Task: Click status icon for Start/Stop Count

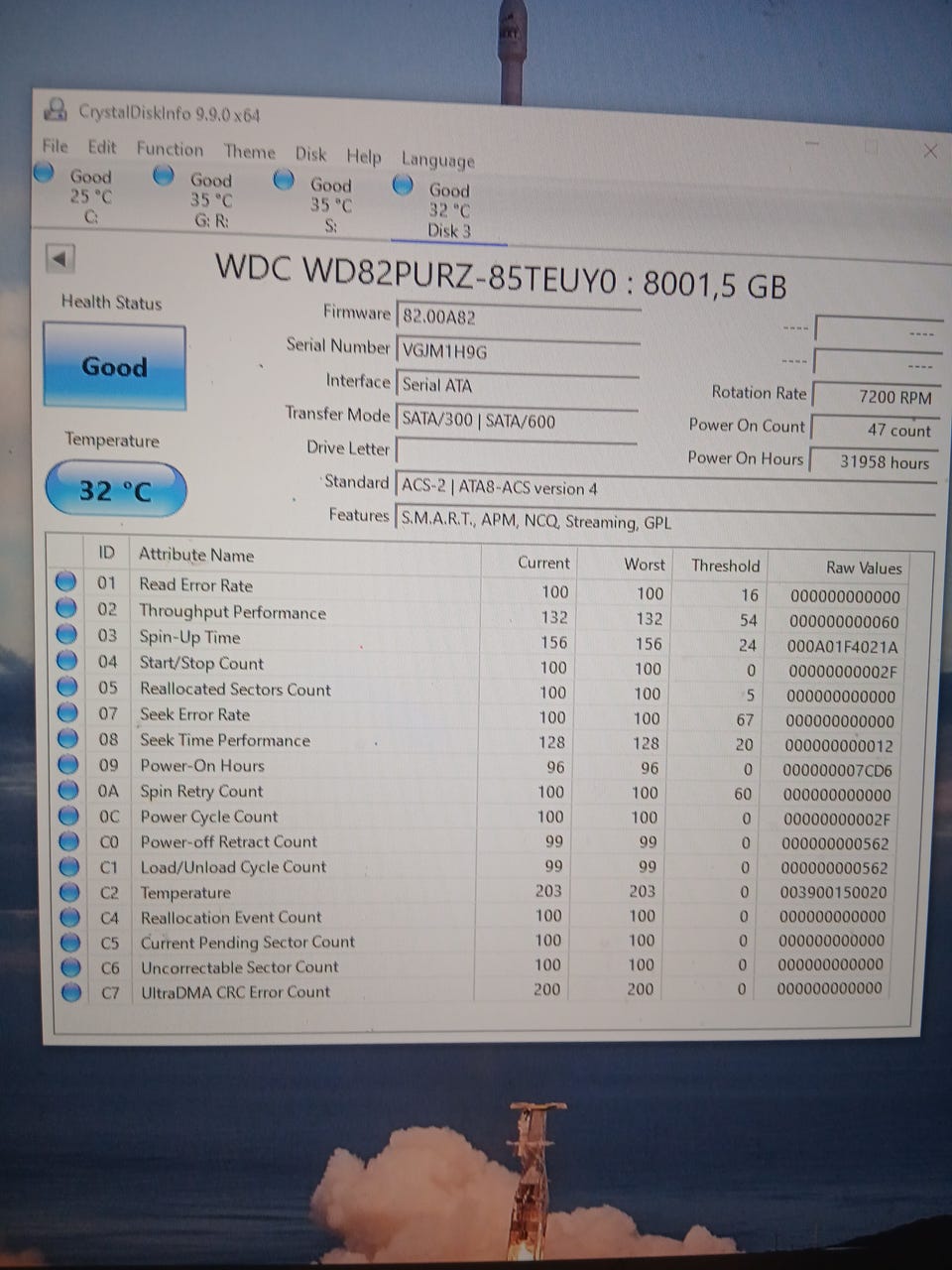Action: click(x=66, y=660)
